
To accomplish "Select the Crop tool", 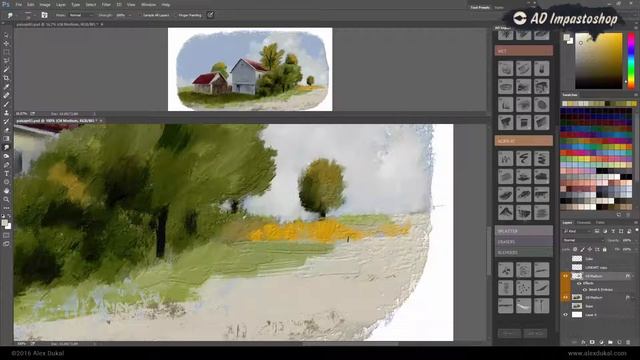I will (x=6, y=78).
